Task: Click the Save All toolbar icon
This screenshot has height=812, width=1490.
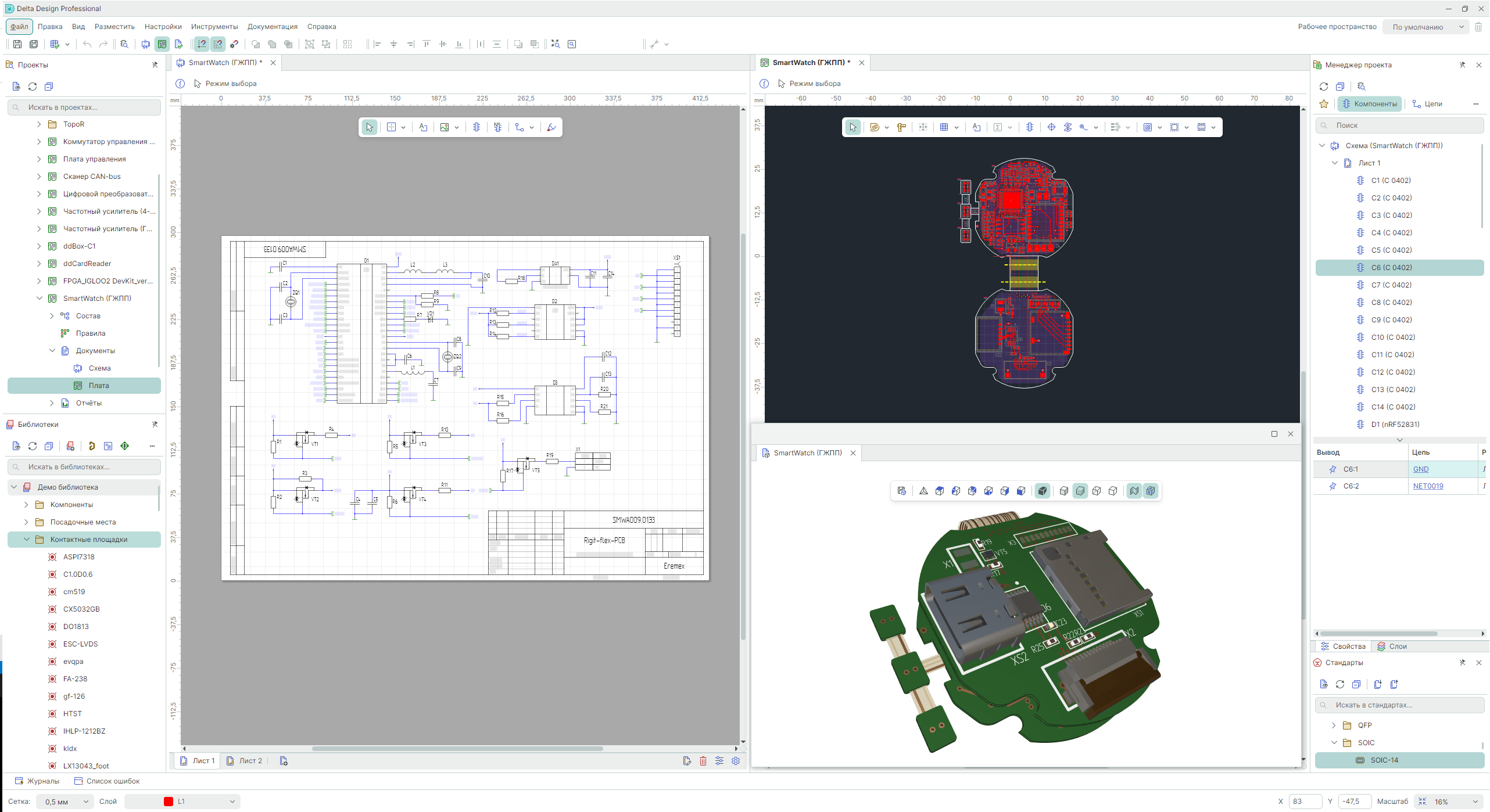Action: [x=34, y=44]
